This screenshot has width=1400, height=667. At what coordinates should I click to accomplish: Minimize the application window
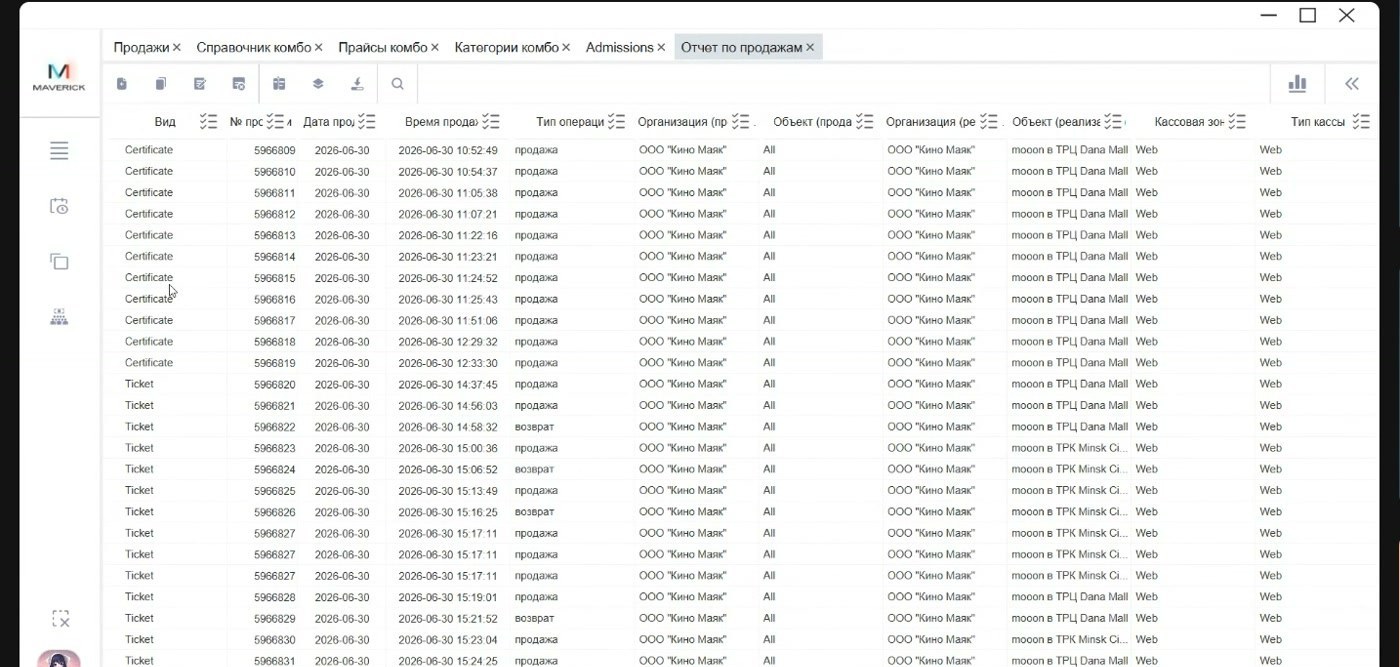(1269, 15)
